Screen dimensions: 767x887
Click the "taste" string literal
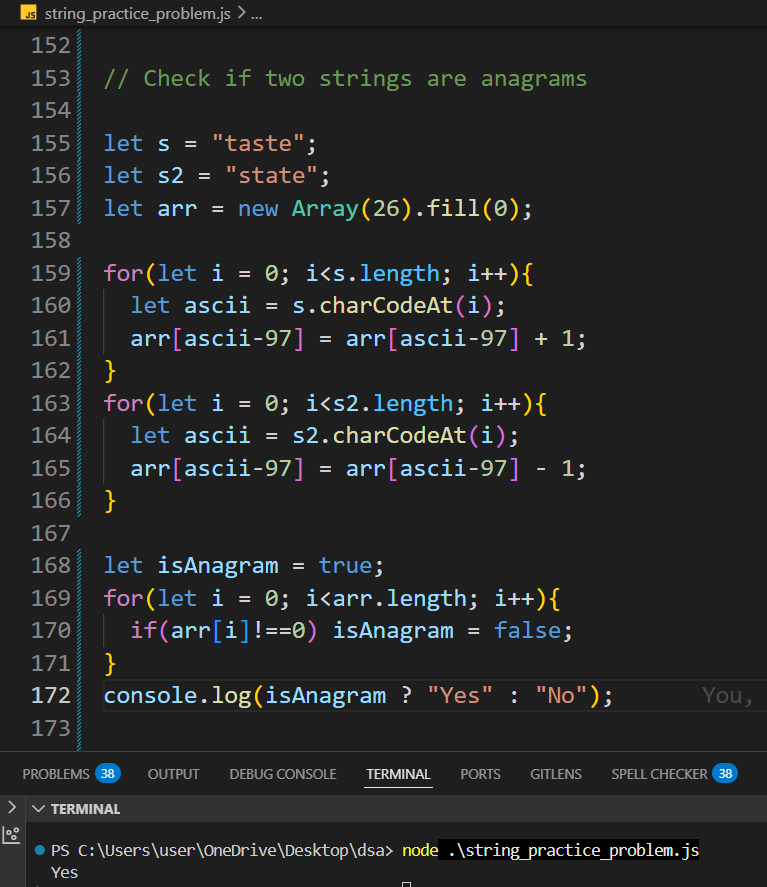click(258, 143)
